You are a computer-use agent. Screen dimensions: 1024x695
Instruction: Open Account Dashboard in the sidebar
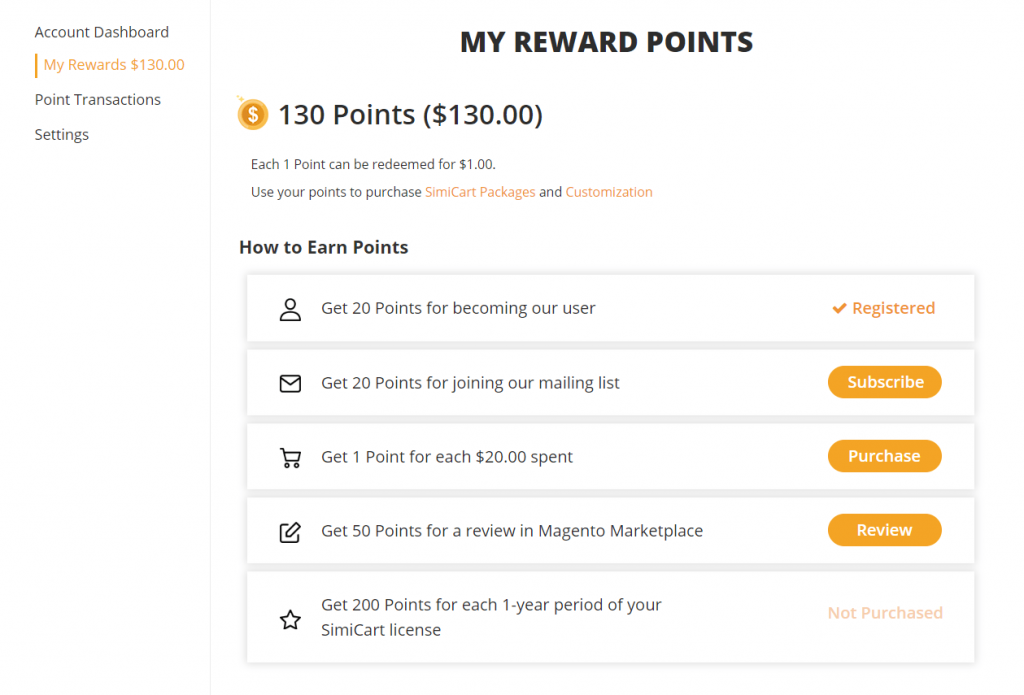[x=102, y=32]
